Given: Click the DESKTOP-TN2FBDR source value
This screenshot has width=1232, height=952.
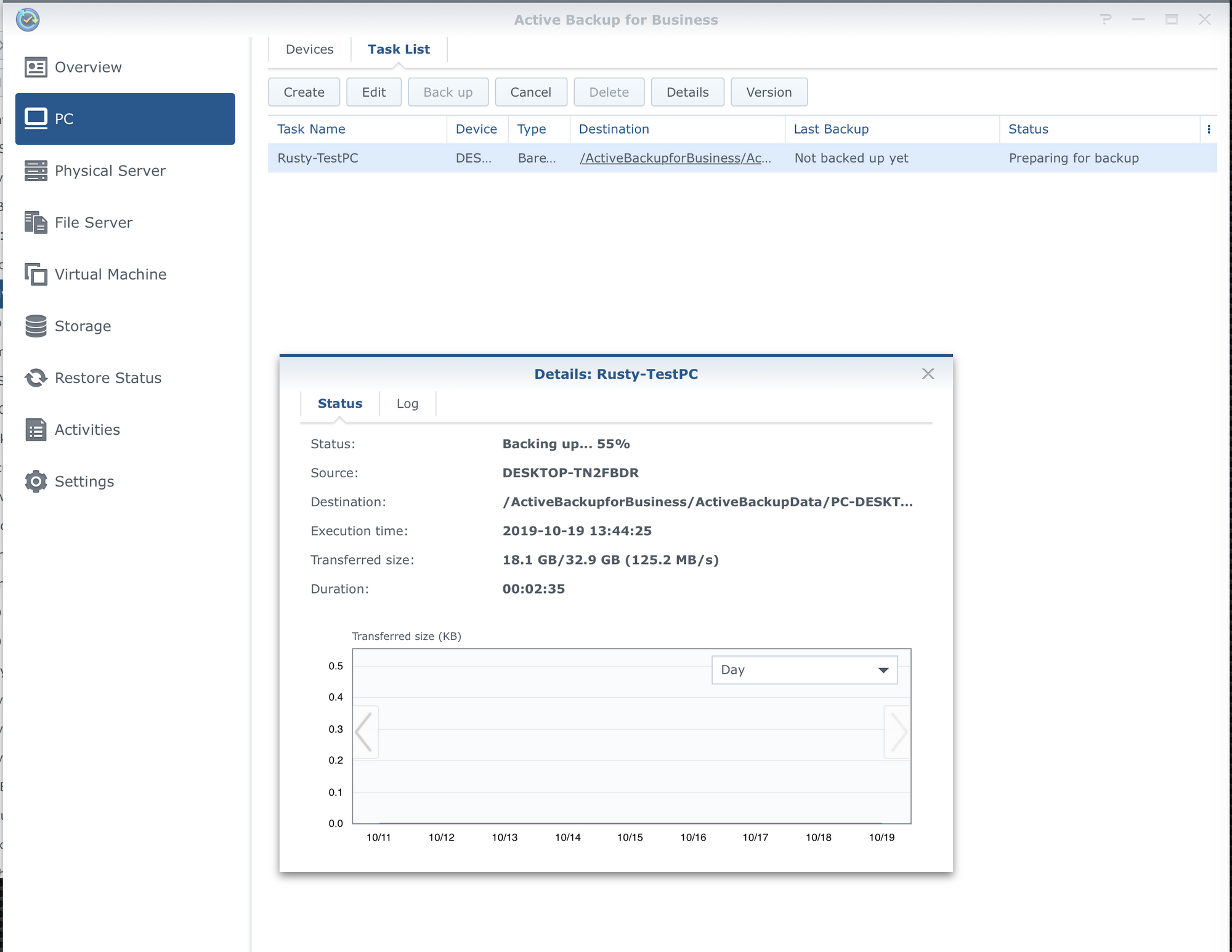Looking at the screenshot, I should (x=570, y=473).
